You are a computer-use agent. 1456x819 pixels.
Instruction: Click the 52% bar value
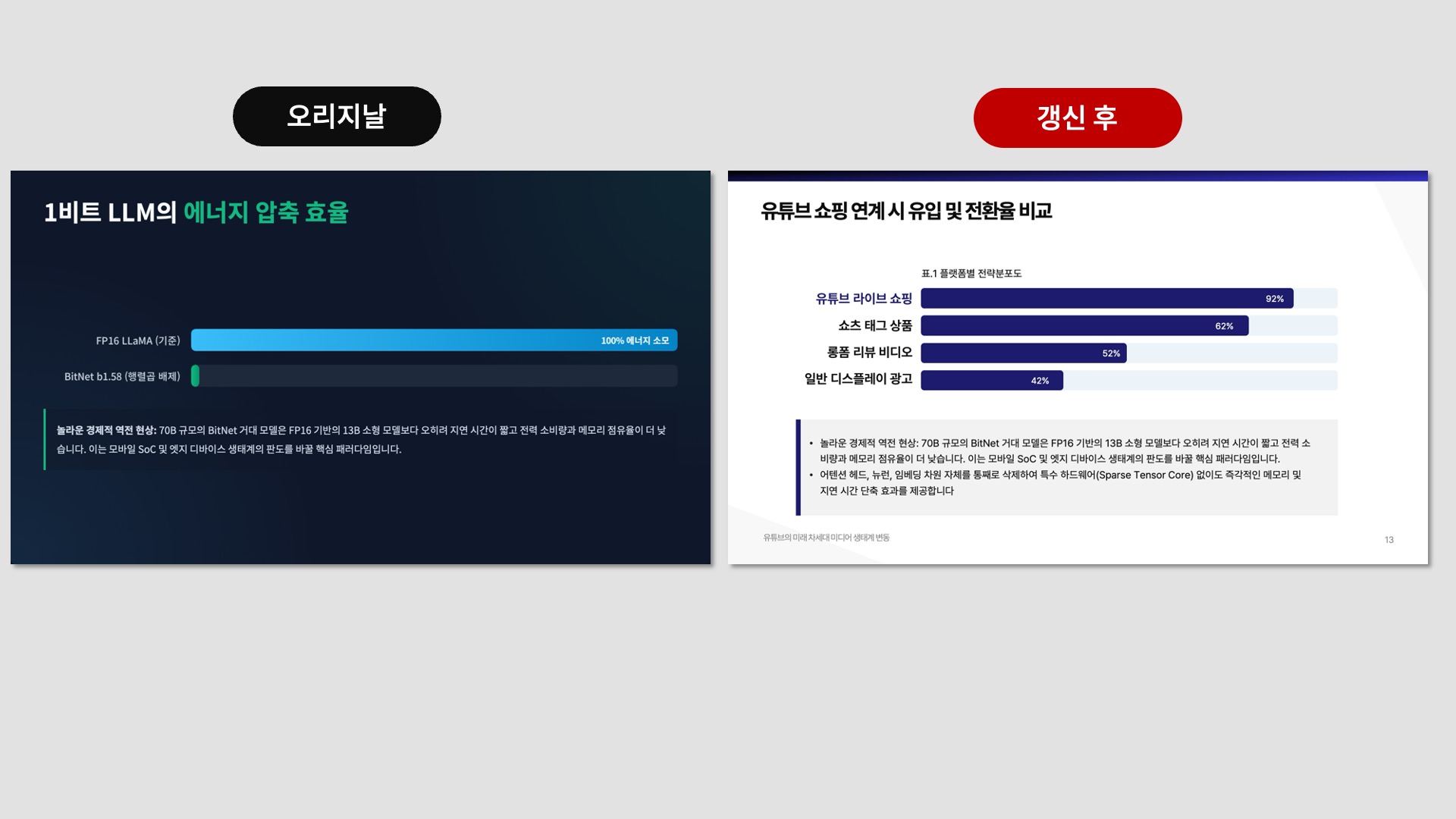(1111, 353)
